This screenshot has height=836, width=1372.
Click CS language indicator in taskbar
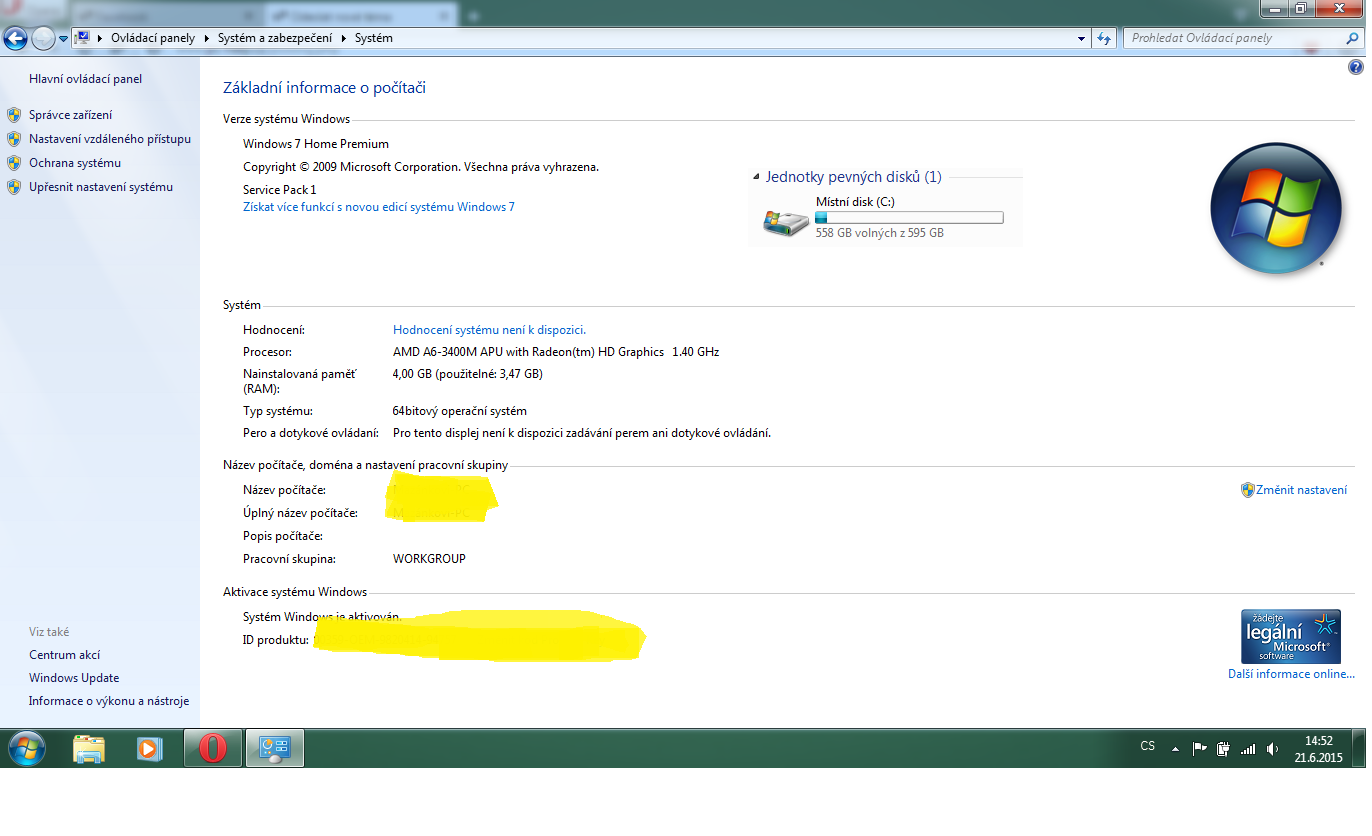pos(1148,747)
